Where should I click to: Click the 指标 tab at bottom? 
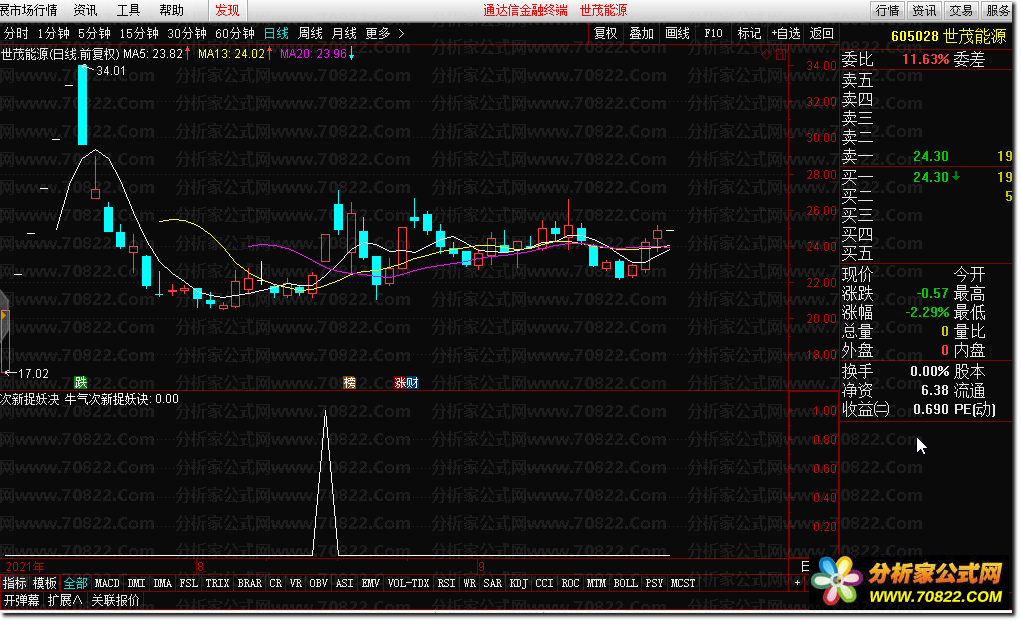[x=15, y=583]
